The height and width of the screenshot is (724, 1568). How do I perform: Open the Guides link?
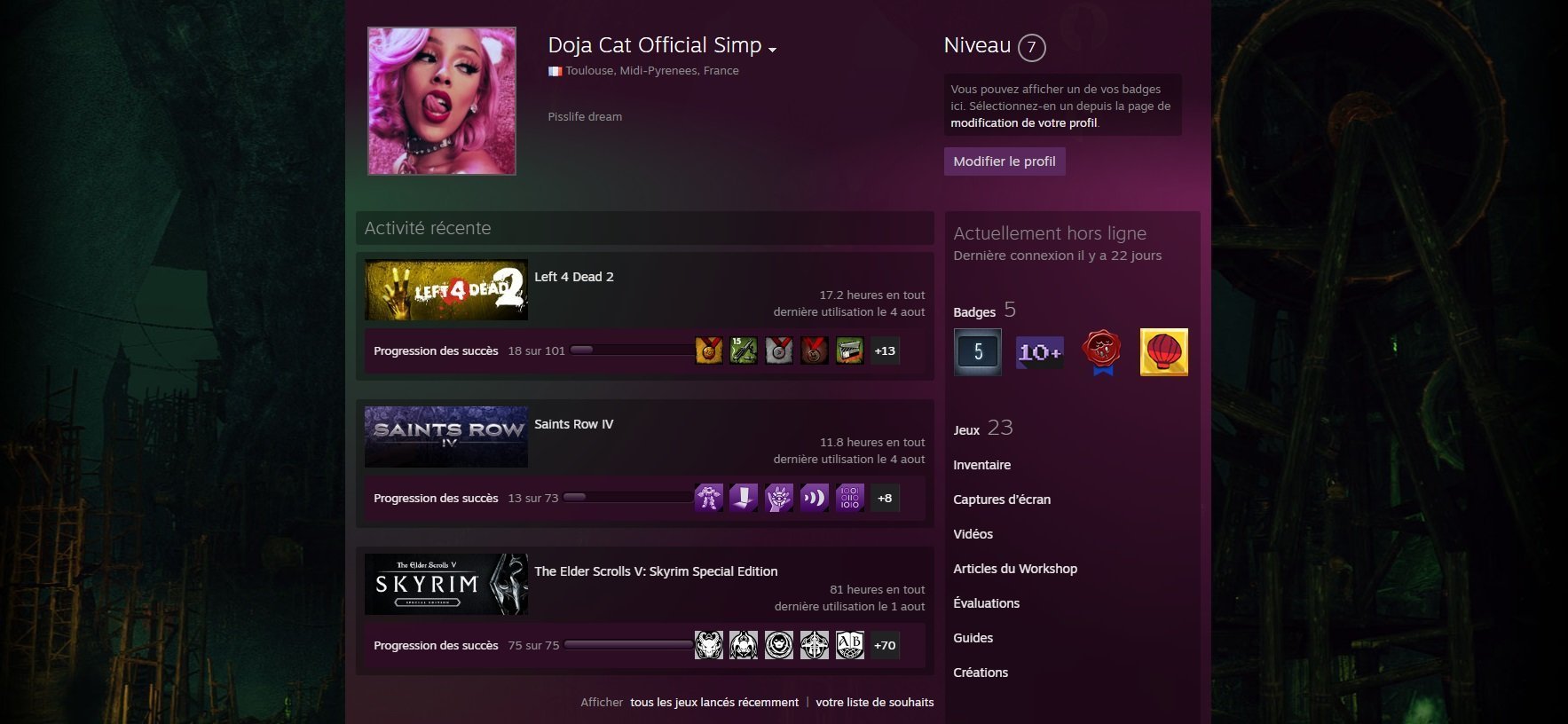(x=973, y=638)
